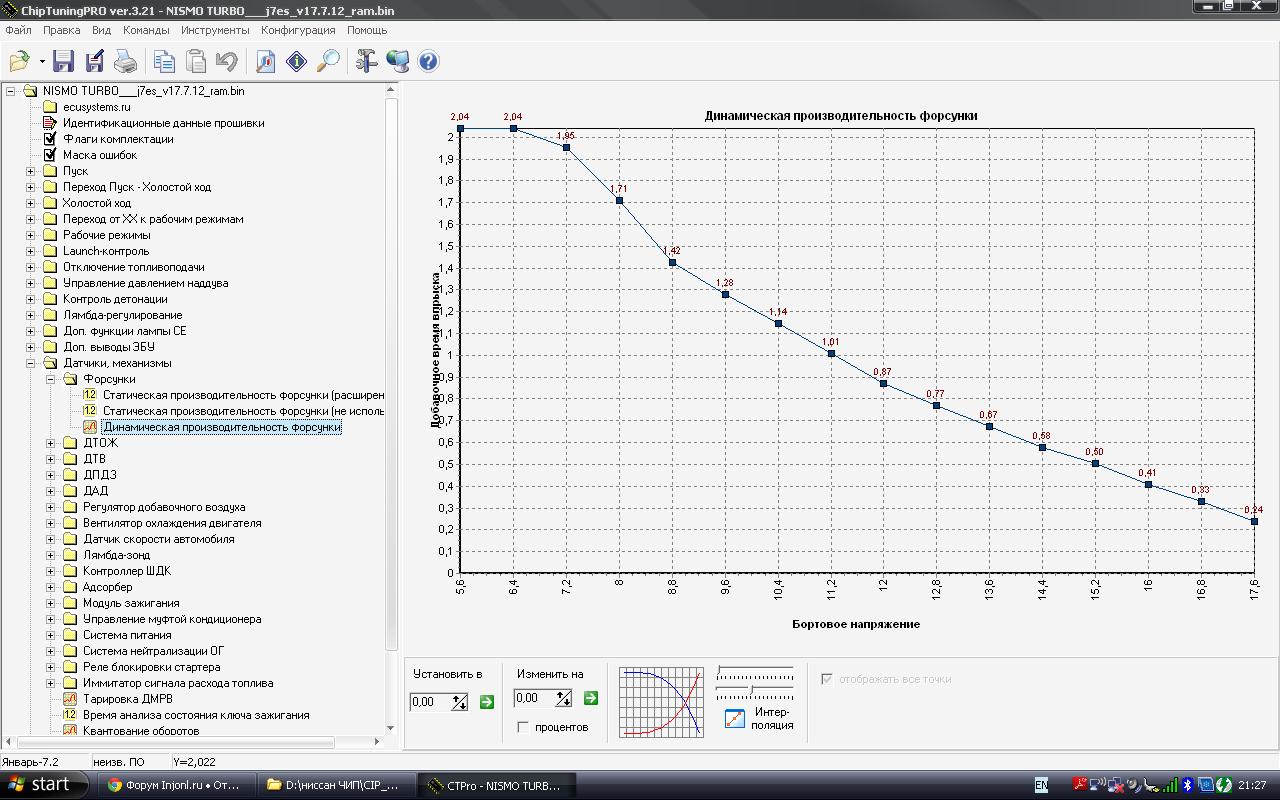Click the EN language indicator
Viewport: 1280px width, 800px height.
coord(1041,786)
